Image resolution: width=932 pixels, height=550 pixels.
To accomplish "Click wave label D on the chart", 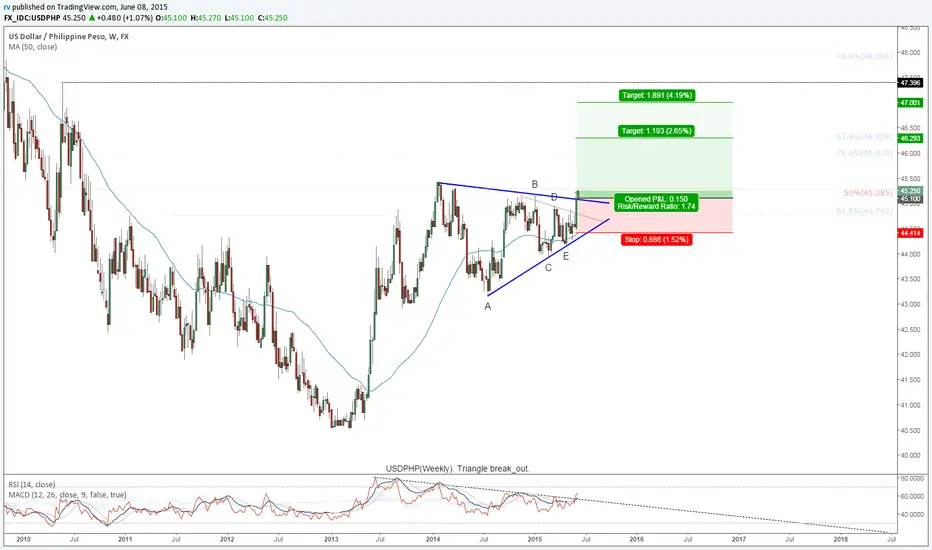I will tap(554, 197).
